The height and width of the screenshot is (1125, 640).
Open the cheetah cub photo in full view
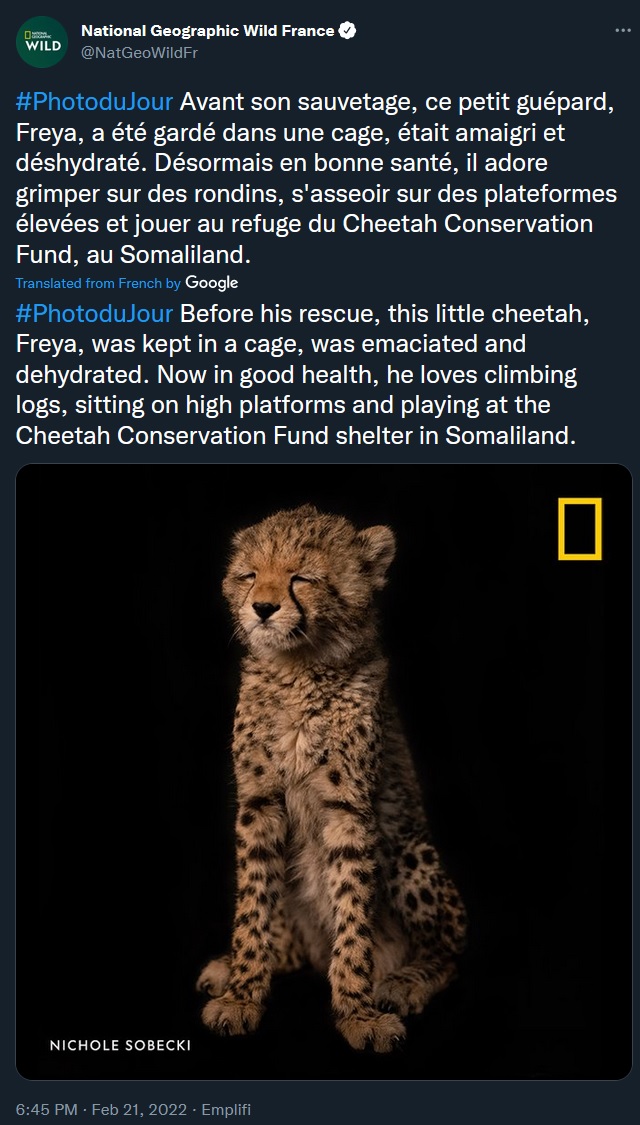[x=324, y=771]
